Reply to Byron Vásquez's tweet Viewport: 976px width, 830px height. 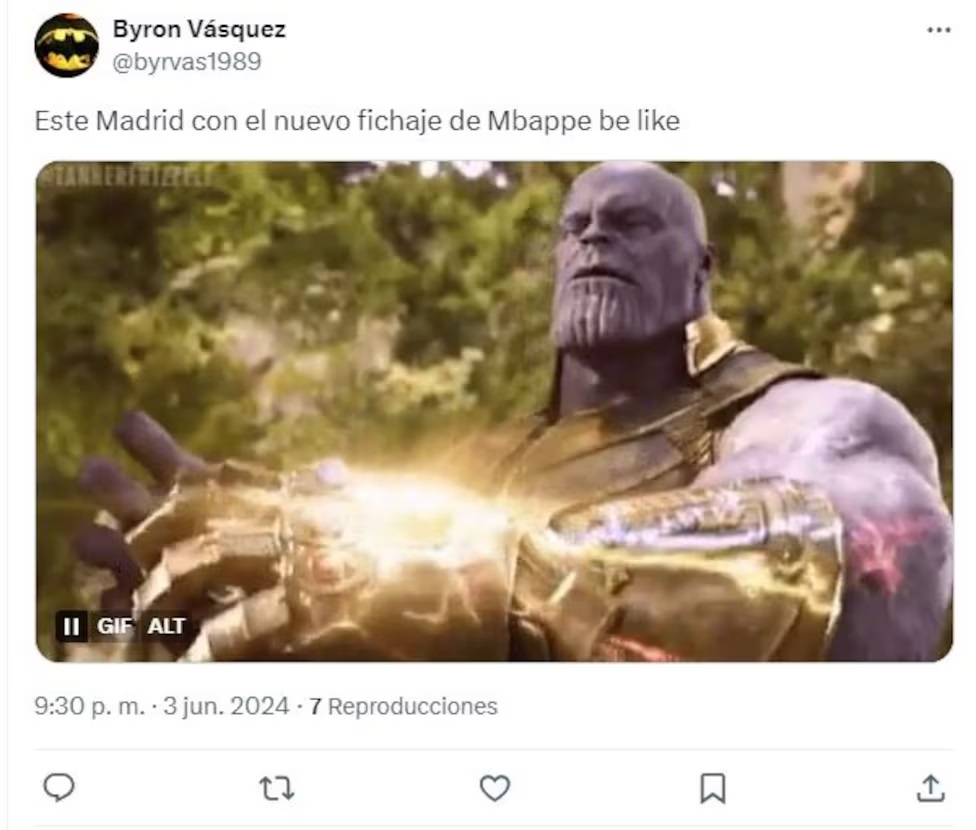[x=59, y=788]
